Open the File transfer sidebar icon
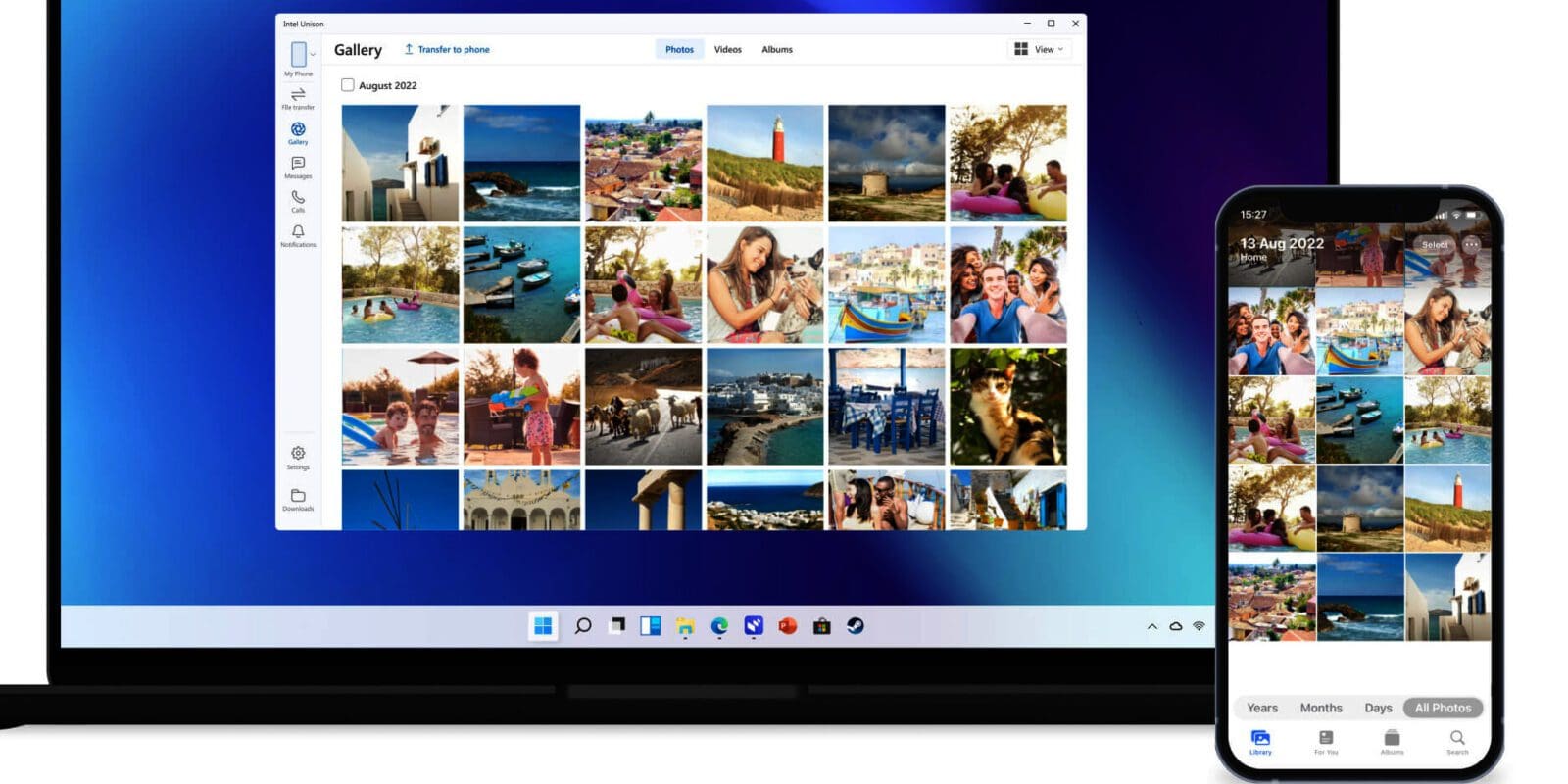 [298, 96]
